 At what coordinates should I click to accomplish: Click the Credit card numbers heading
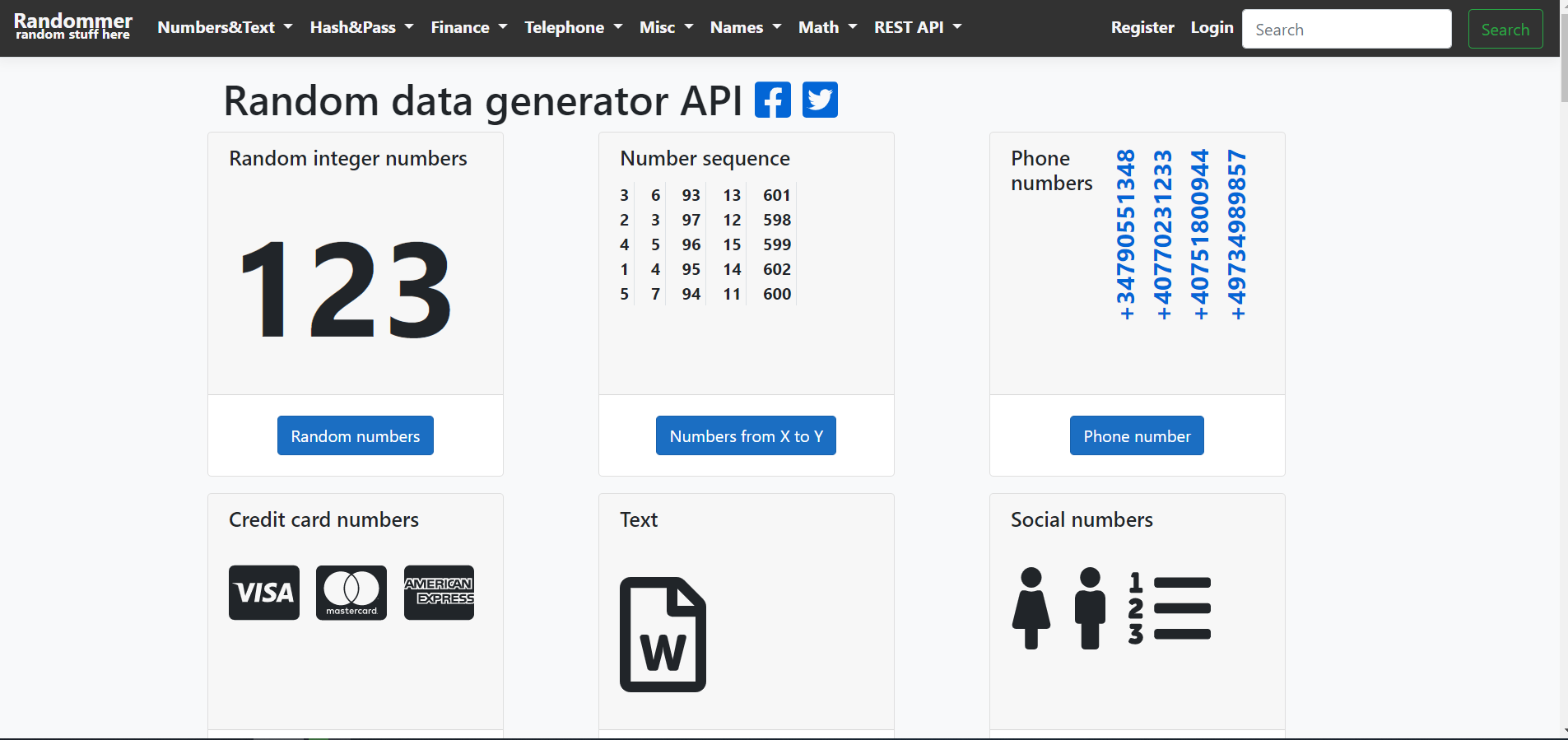coord(323,520)
